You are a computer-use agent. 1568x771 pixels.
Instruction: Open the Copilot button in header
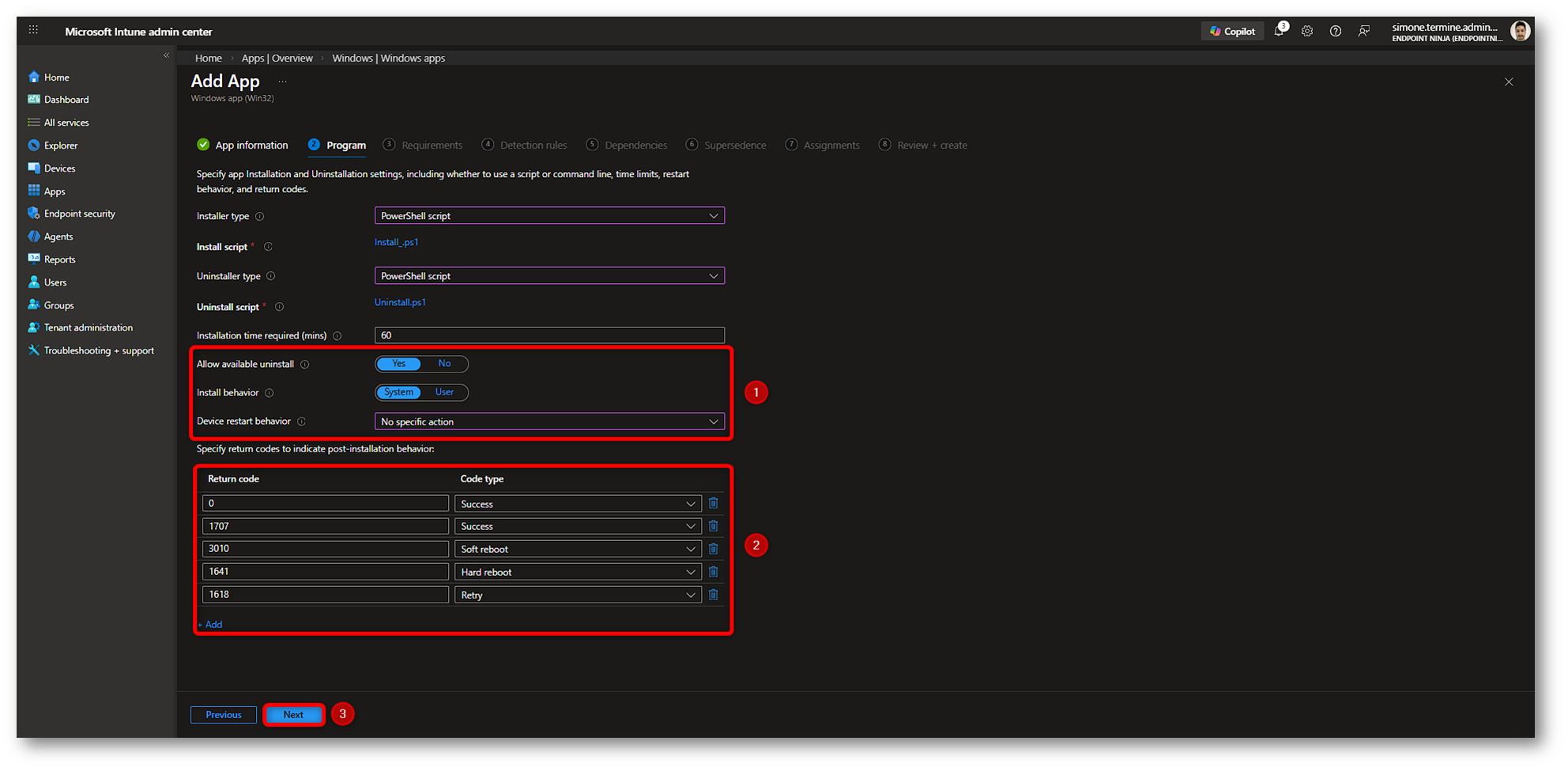(1231, 32)
